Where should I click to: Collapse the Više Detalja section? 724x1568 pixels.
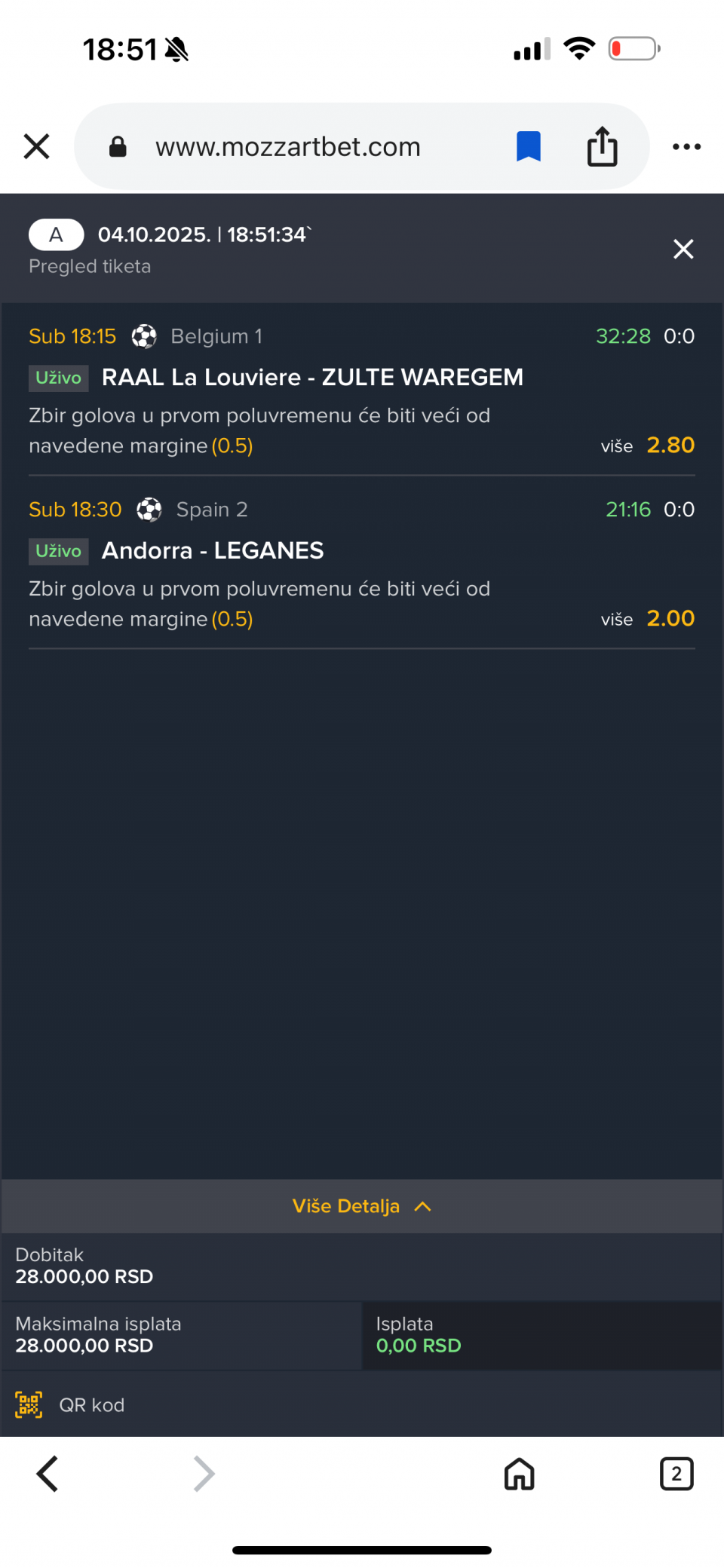[346, 1206]
